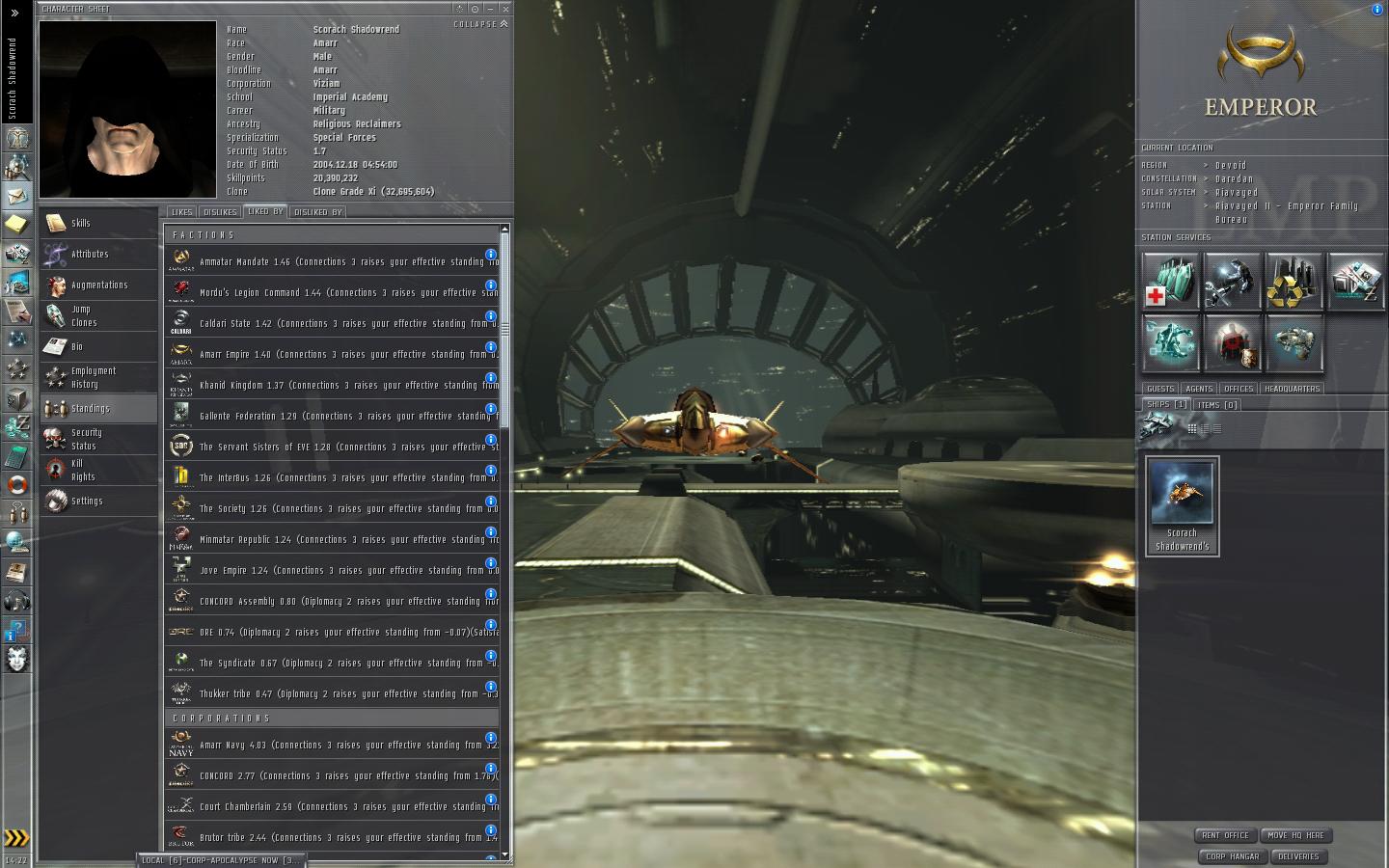Switch to the Disliked By tab
Viewport: 1389px width, 868px height.
point(317,212)
